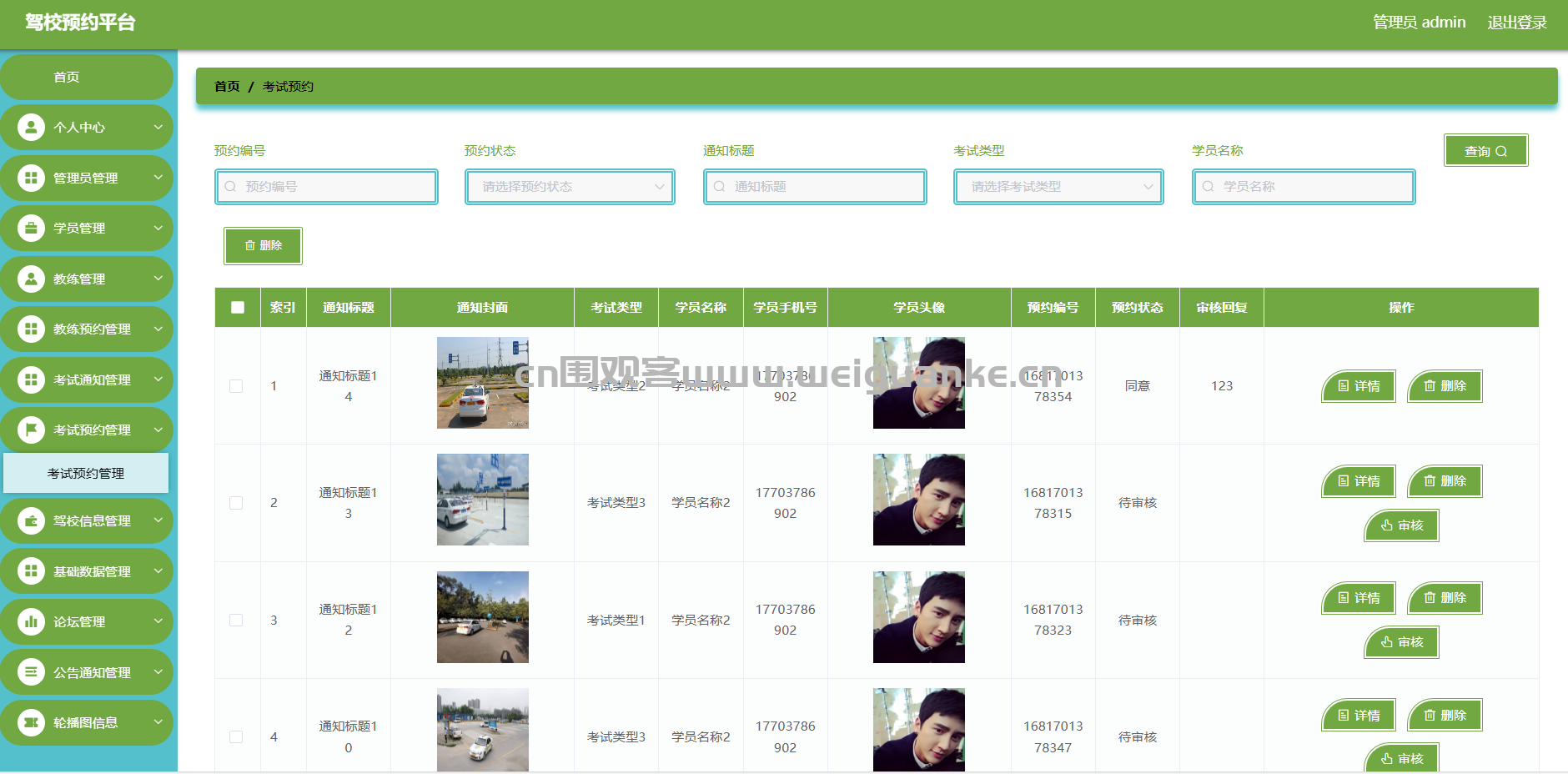The image size is (1568, 774).
Task: Click the 个人中心 user icon
Action: point(31,128)
